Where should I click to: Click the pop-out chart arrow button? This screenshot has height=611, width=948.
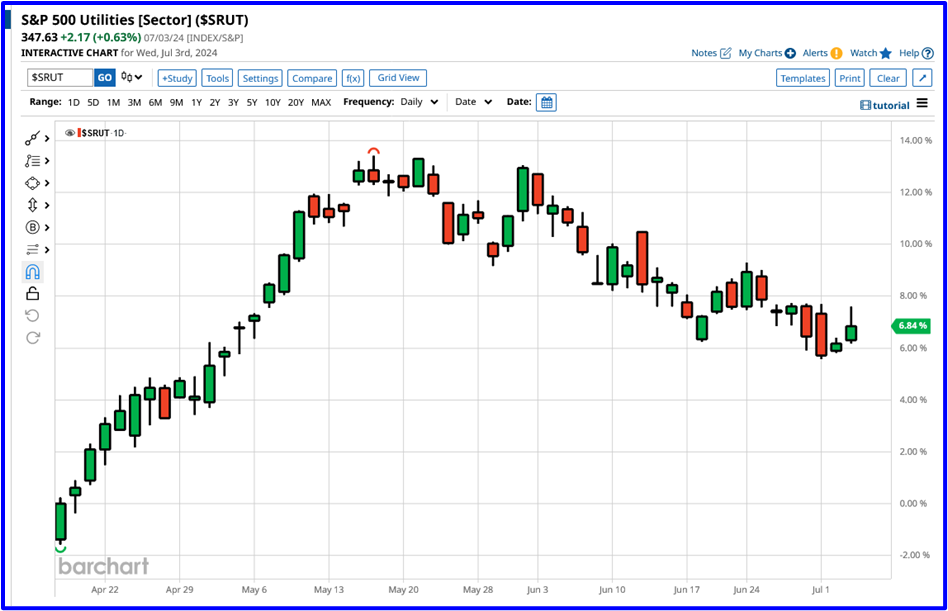click(x=922, y=77)
